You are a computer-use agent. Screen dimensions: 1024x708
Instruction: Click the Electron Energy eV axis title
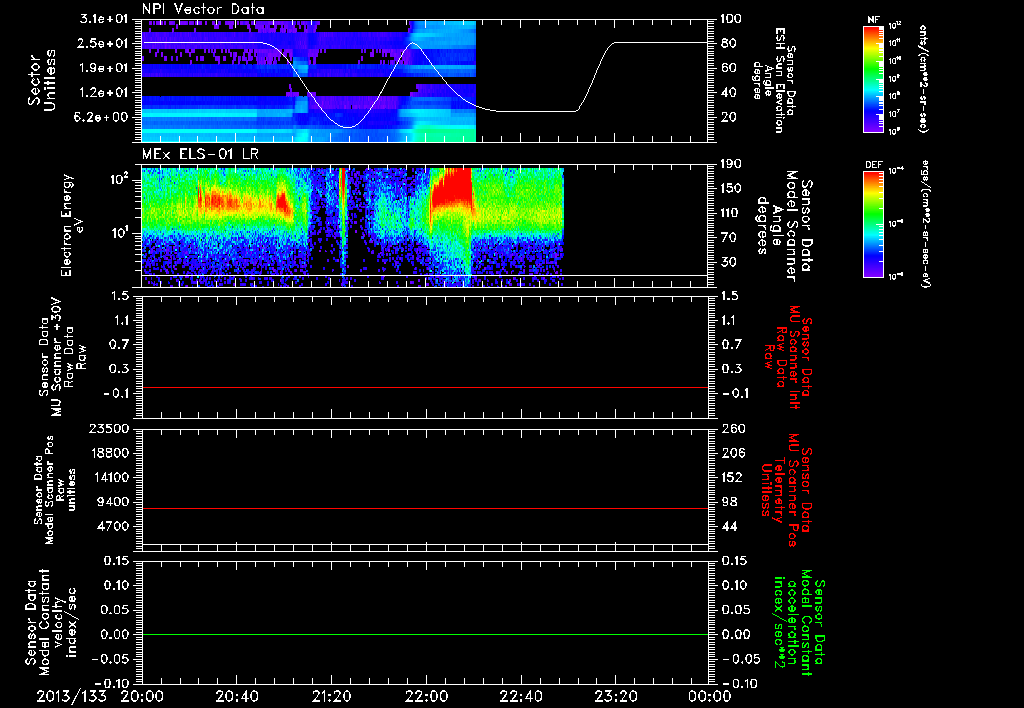coord(72,225)
